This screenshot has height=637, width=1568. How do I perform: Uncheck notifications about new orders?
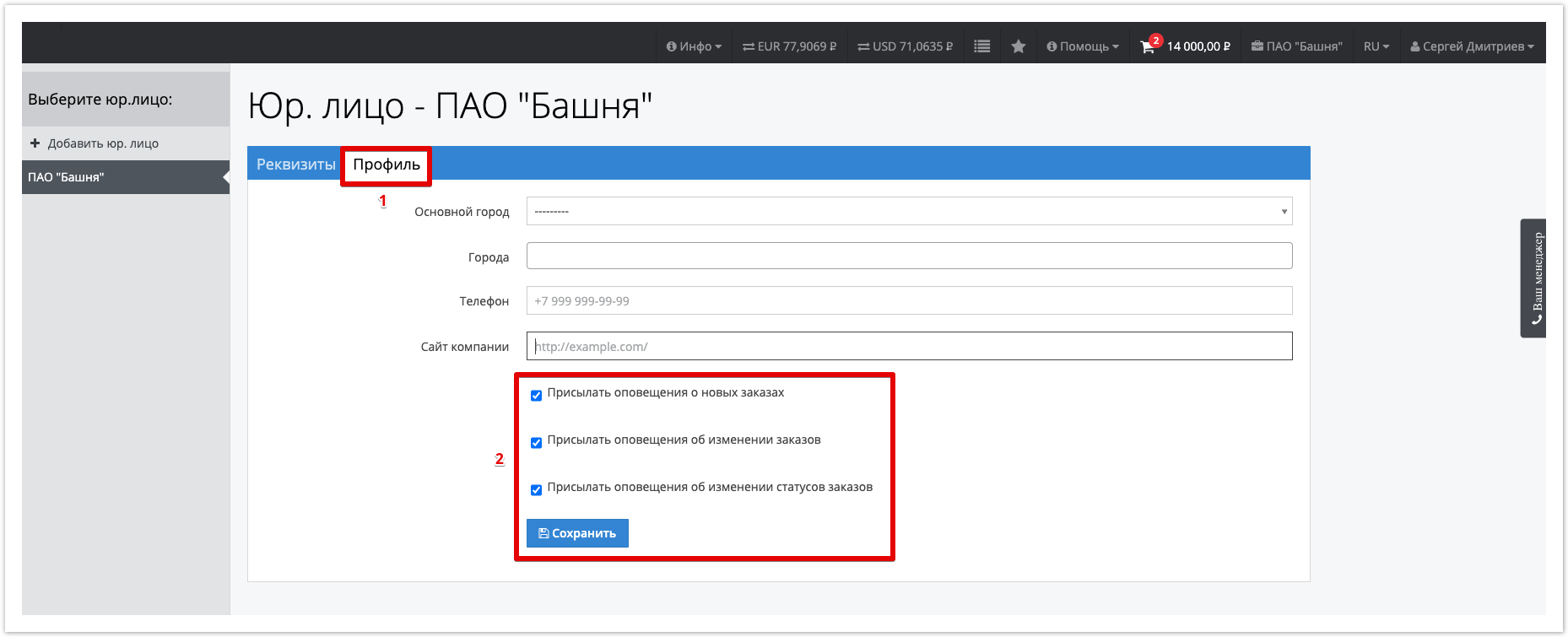(x=536, y=396)
